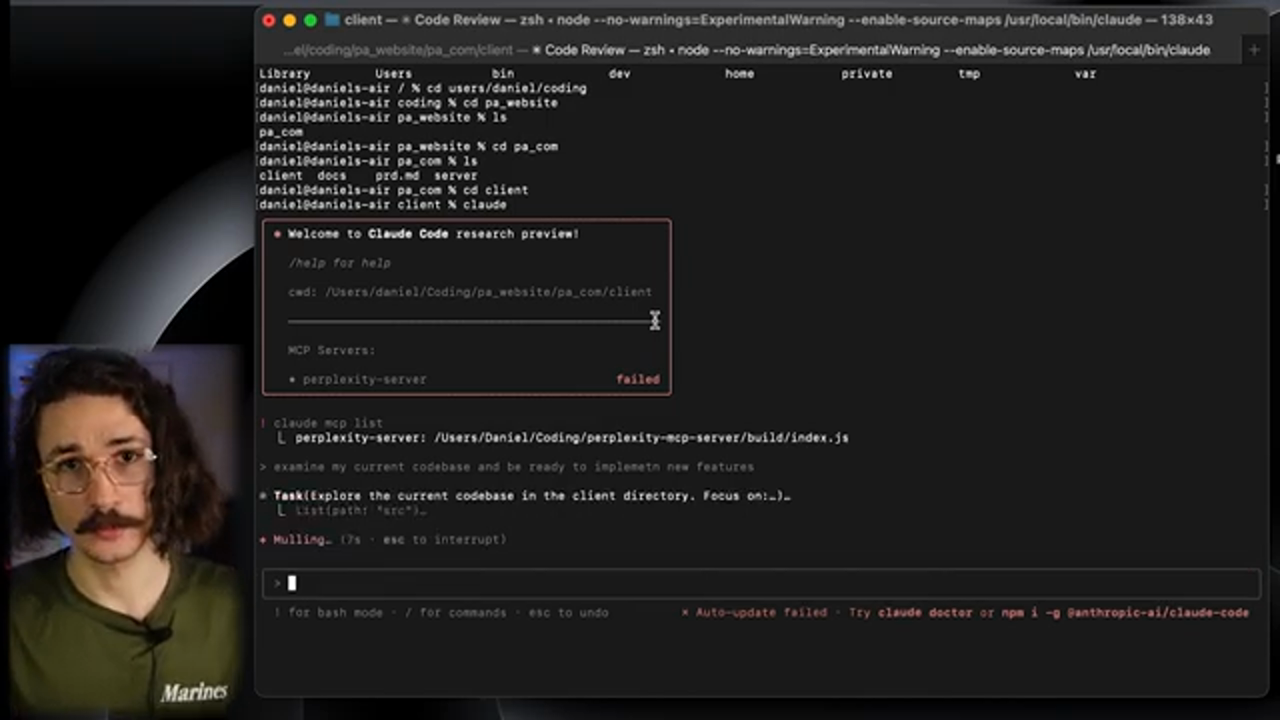Image resolution: width=1280 pixels, height=720 pixels.
Task: Click 'server' in the ls output
Action: click(x=455, y=176)
